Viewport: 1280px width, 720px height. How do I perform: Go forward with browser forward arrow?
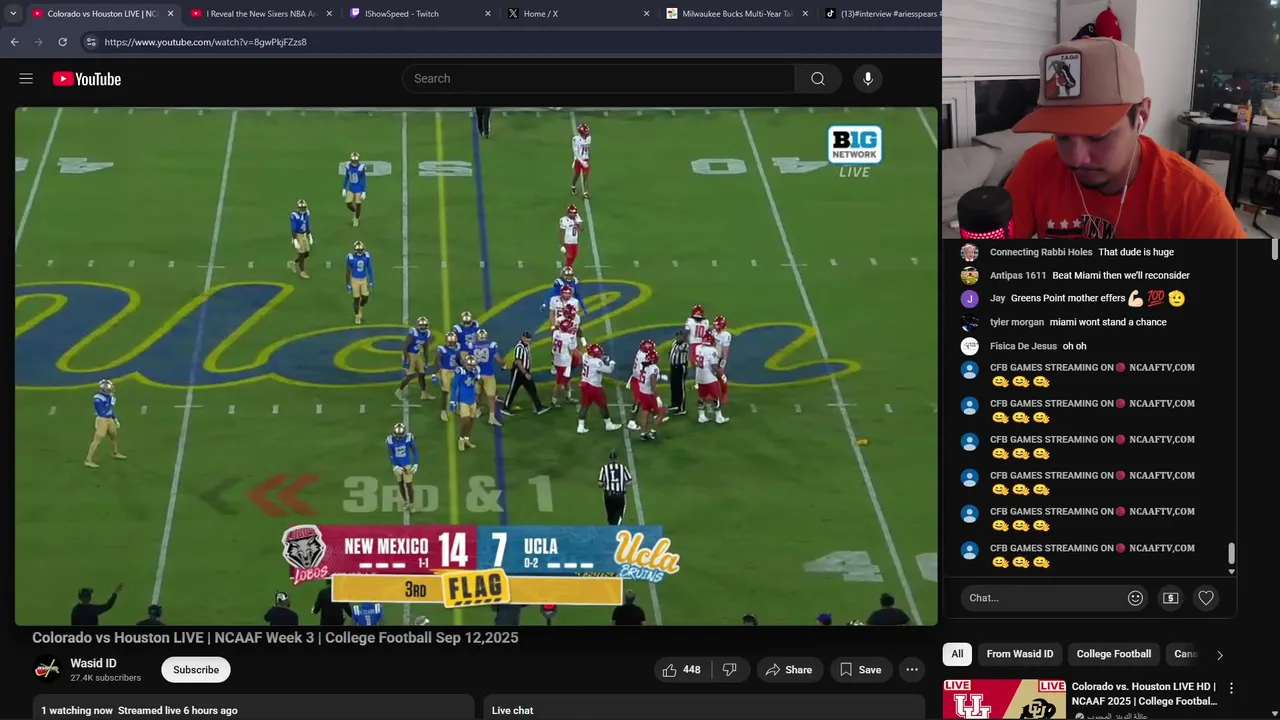(x=38, y=42)
